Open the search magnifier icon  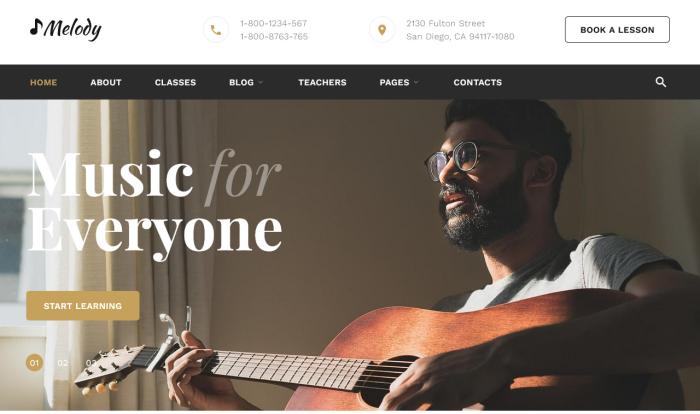(x=661, y=82)
